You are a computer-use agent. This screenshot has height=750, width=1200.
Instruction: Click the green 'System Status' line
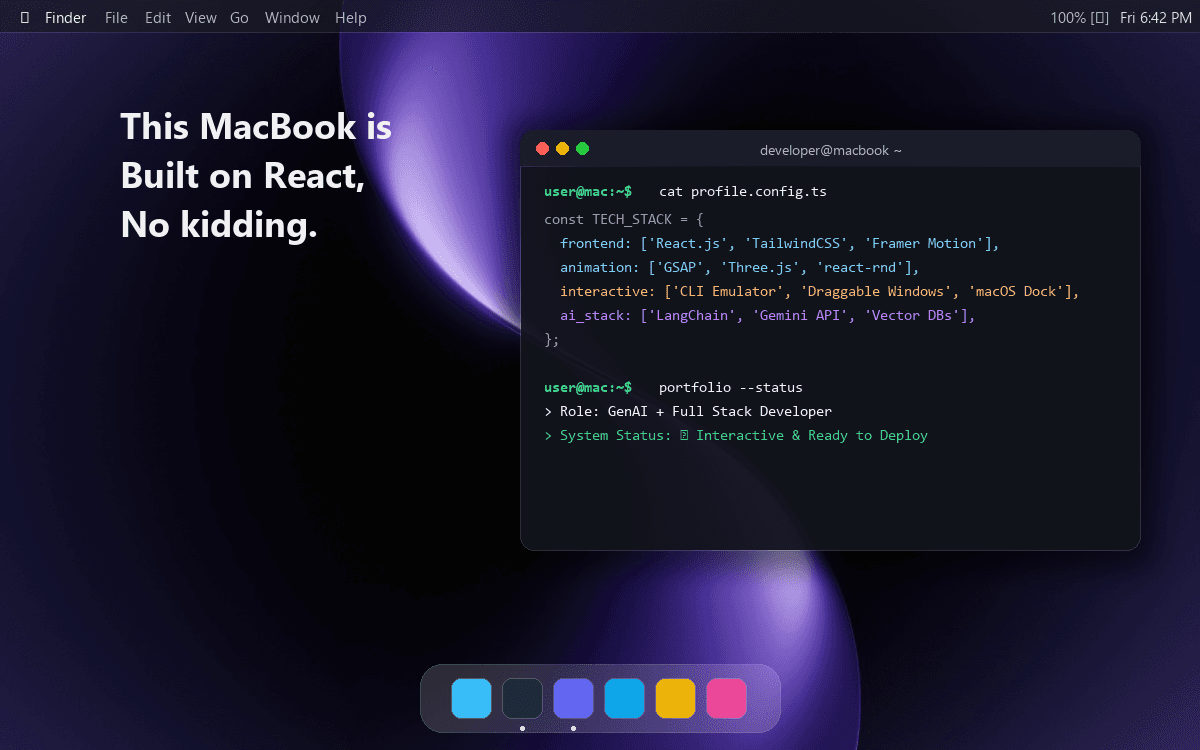736,435
